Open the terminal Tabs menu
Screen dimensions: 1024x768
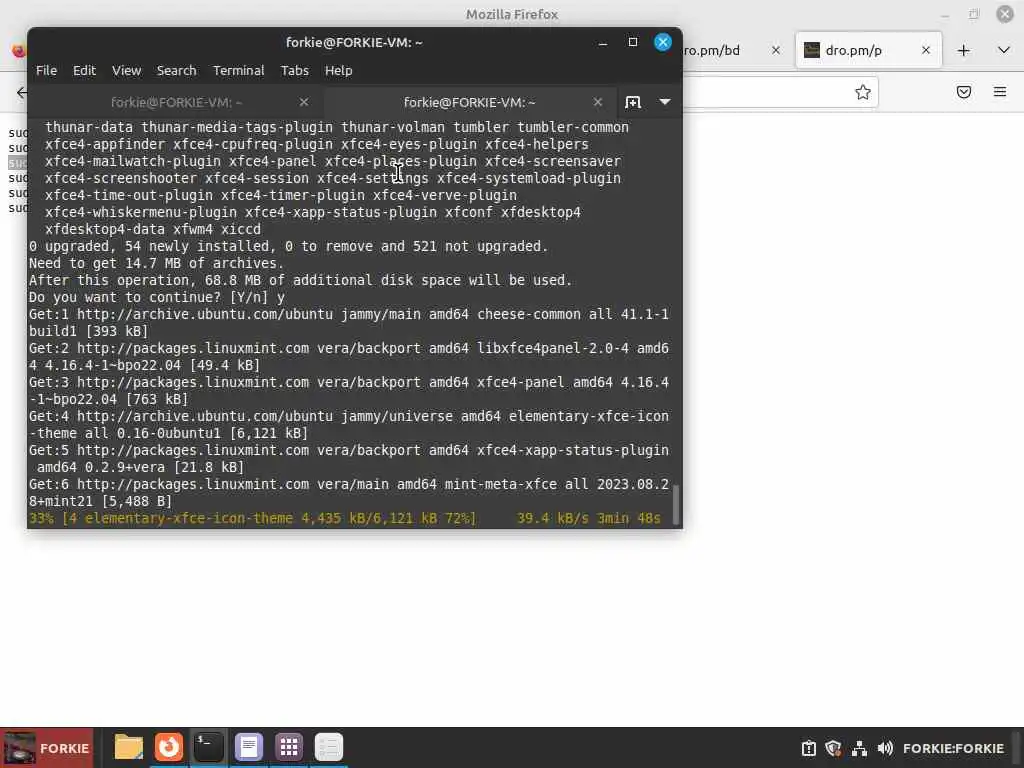click(295, 71)
